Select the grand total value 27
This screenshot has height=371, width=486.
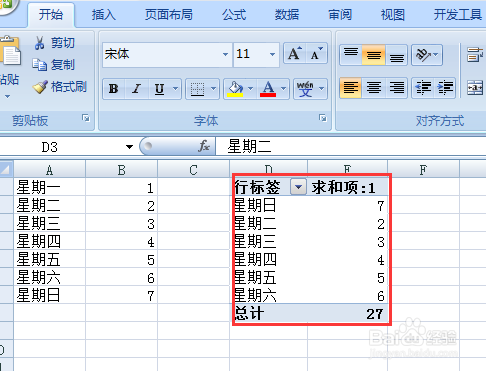(x=348, y=313)
